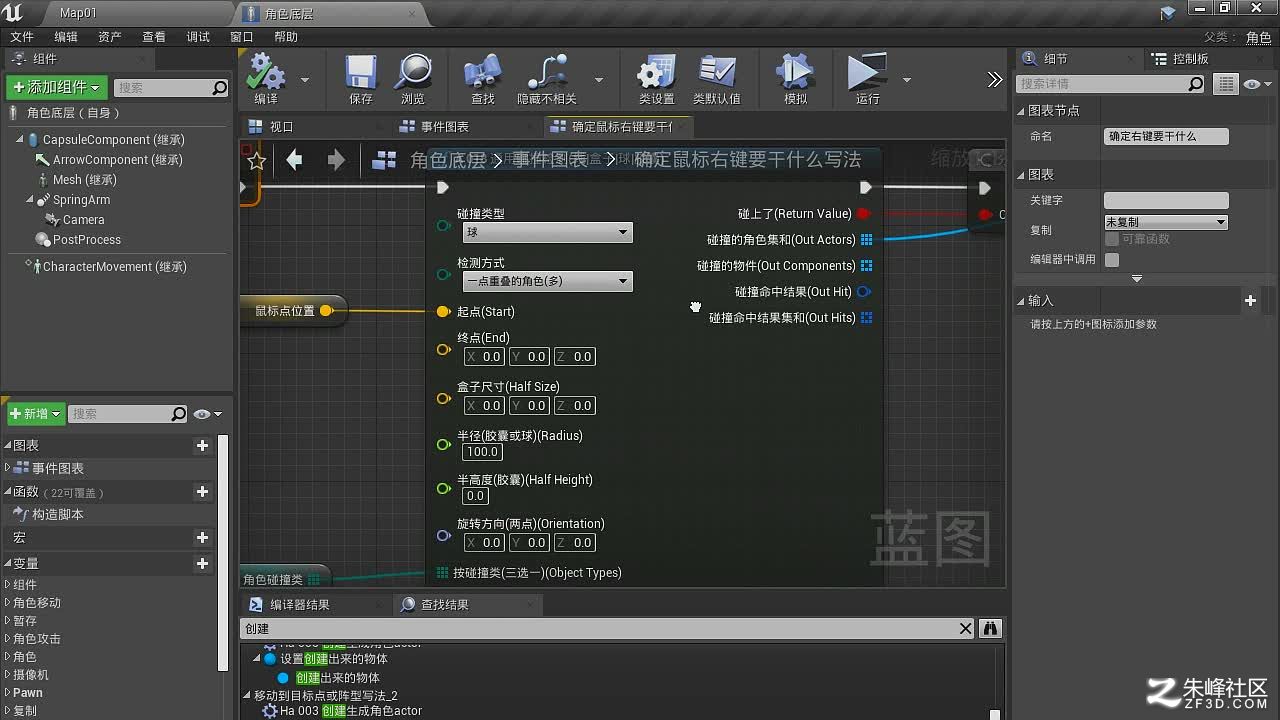This screenshot has width=1280, height=720.
Task: Click the 鼠标点位置 variable node
Action: coord(292,311)
